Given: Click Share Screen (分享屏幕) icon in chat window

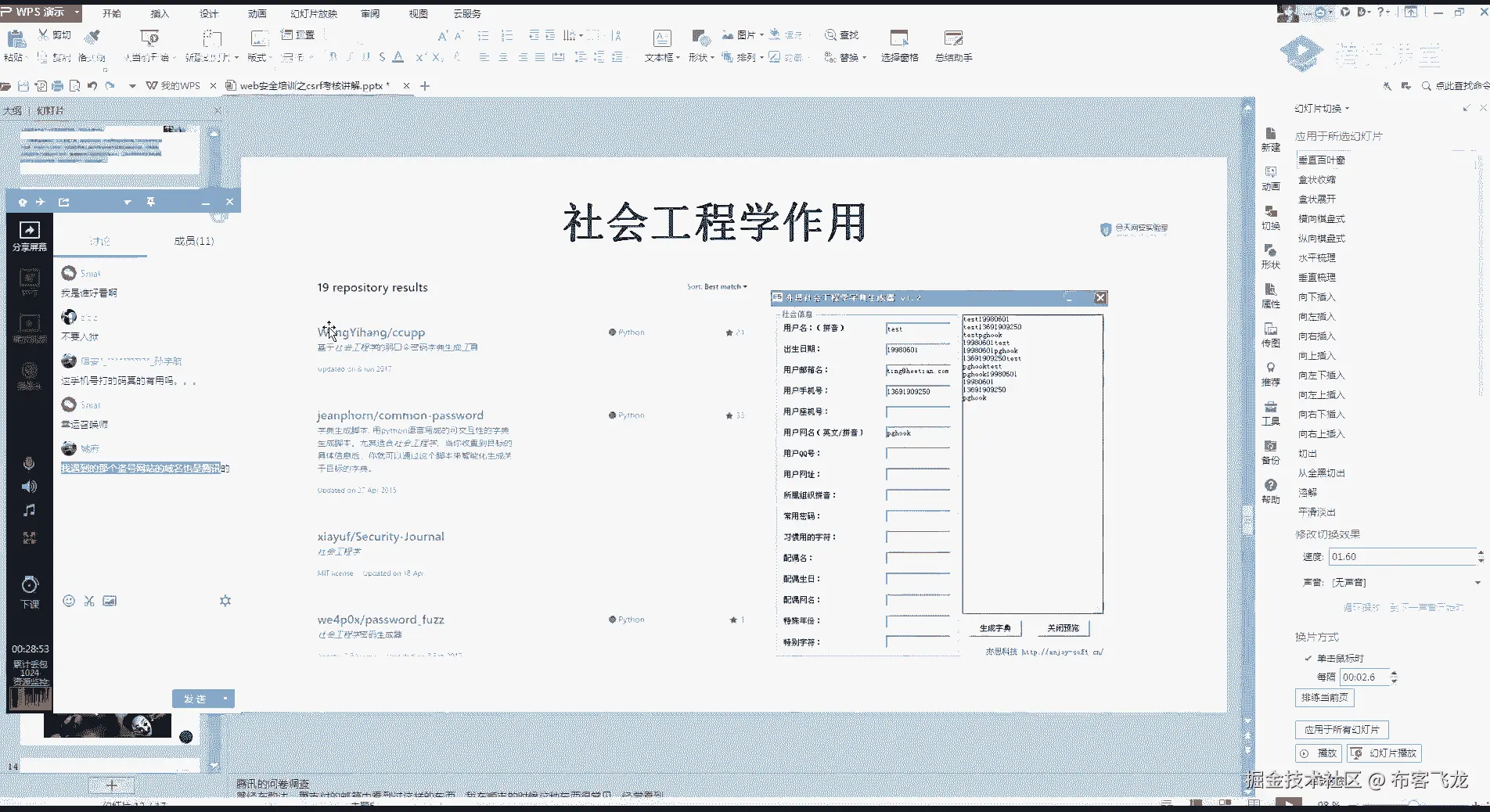Looking at the screenshot, I should click(x=29, y=235).
